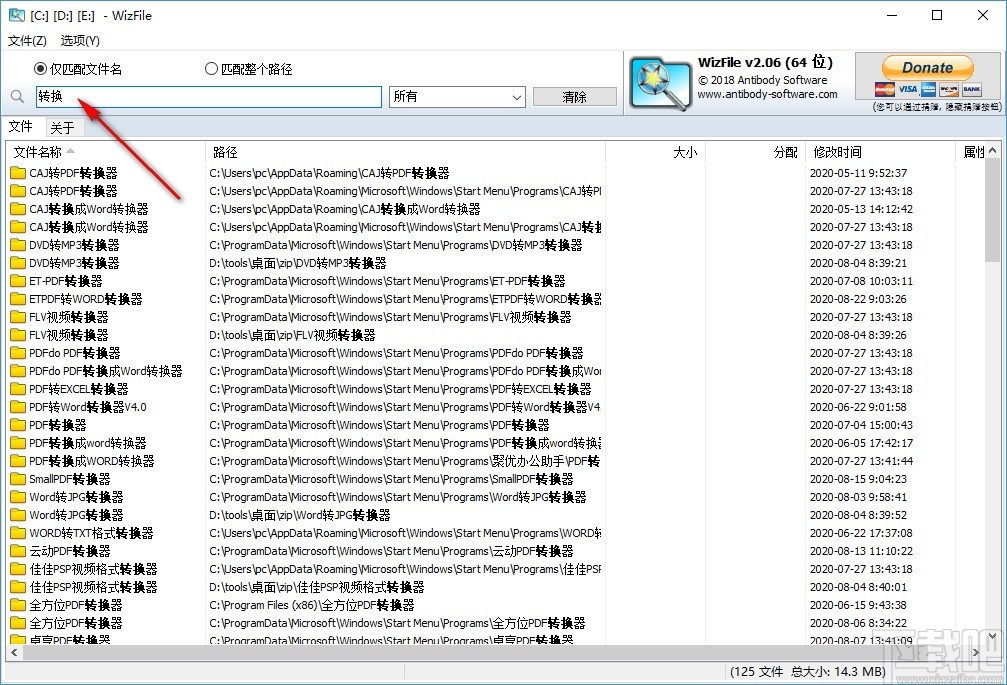The height and width of the screenshot is (685, 1007).
Task: Click the 清除 clear button
Action: [x=574, y=97]
